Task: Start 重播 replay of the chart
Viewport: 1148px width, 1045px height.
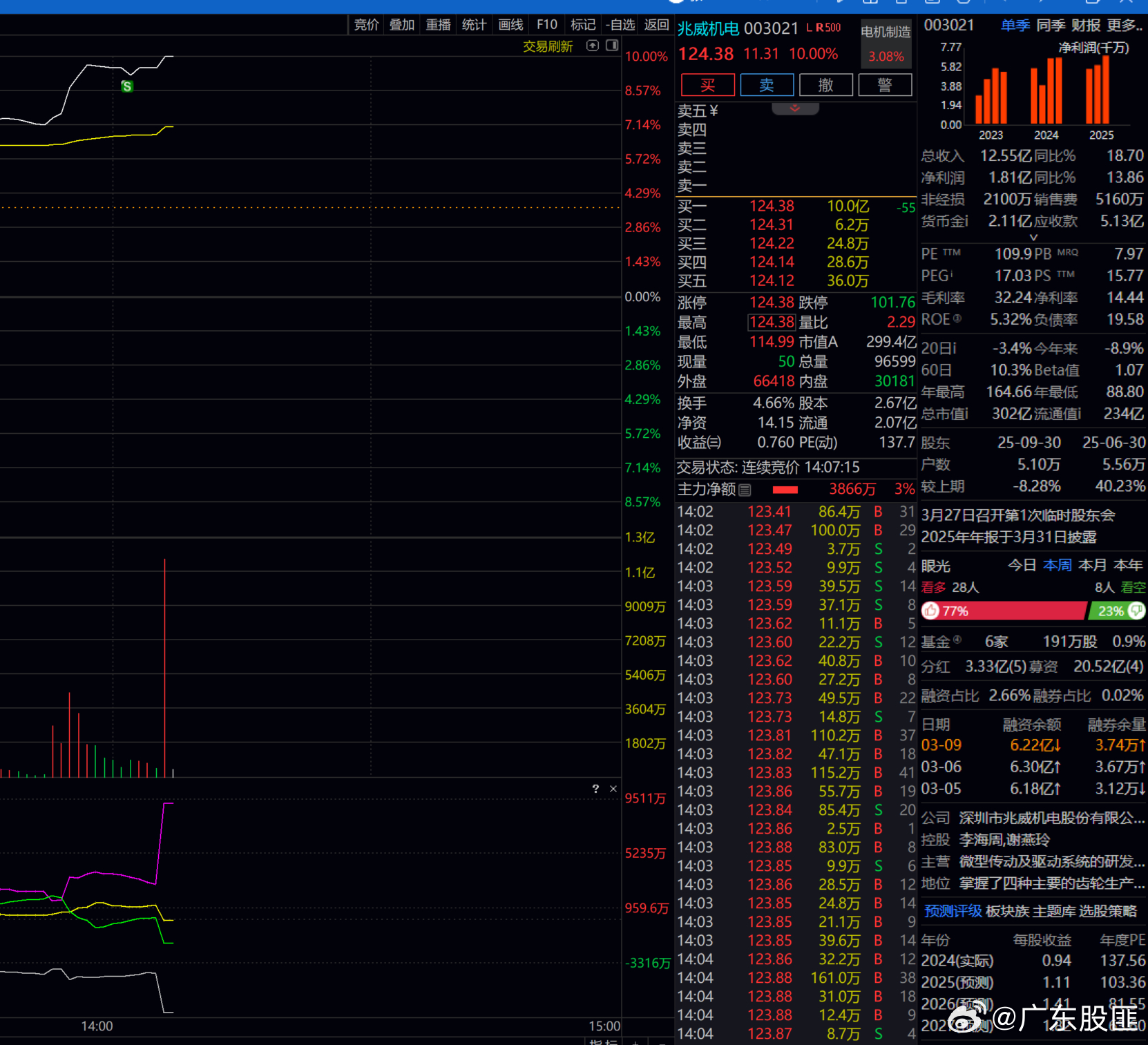Action: [x=438, y=25]
